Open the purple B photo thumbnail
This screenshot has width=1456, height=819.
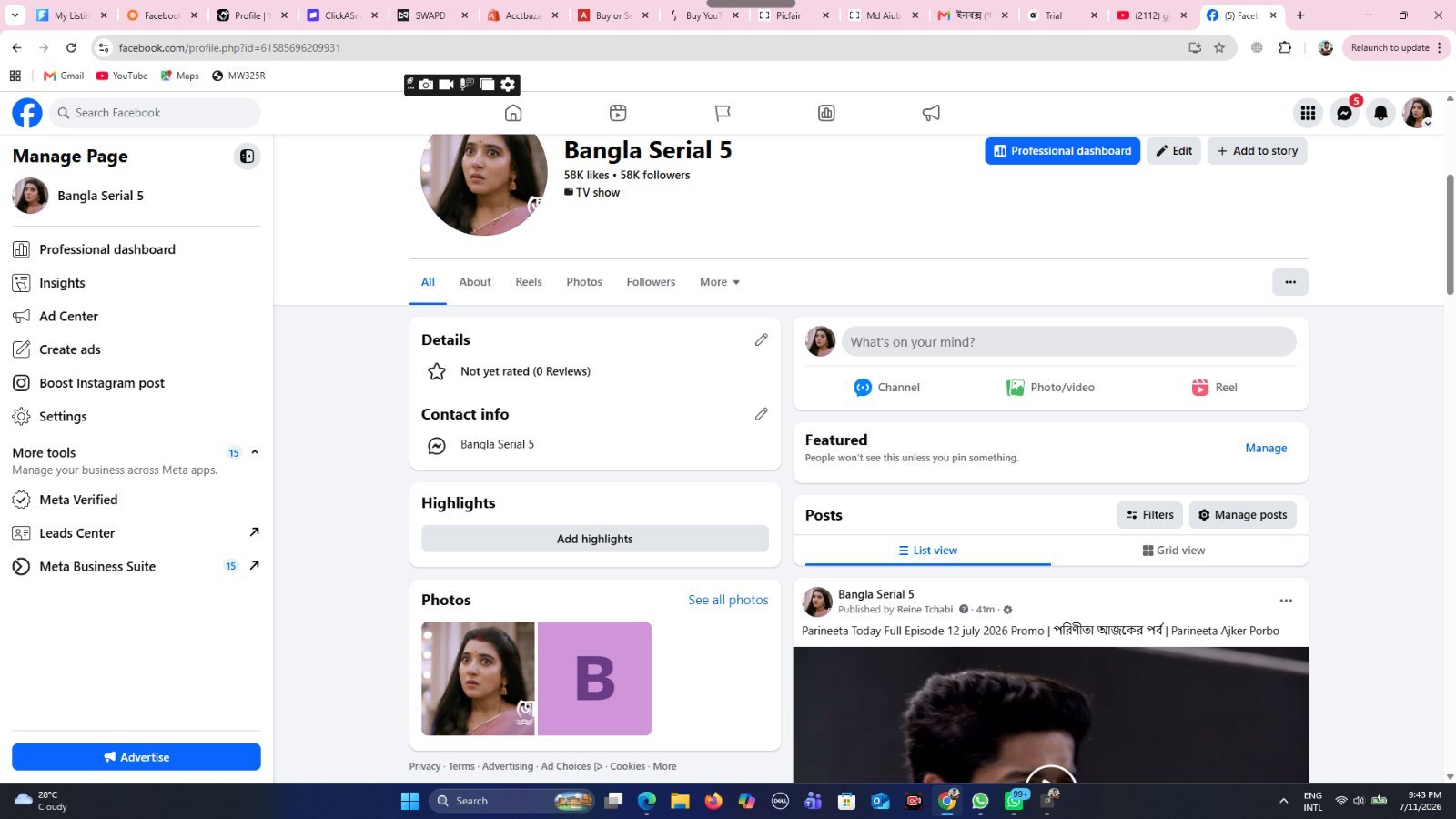point(594,679)
